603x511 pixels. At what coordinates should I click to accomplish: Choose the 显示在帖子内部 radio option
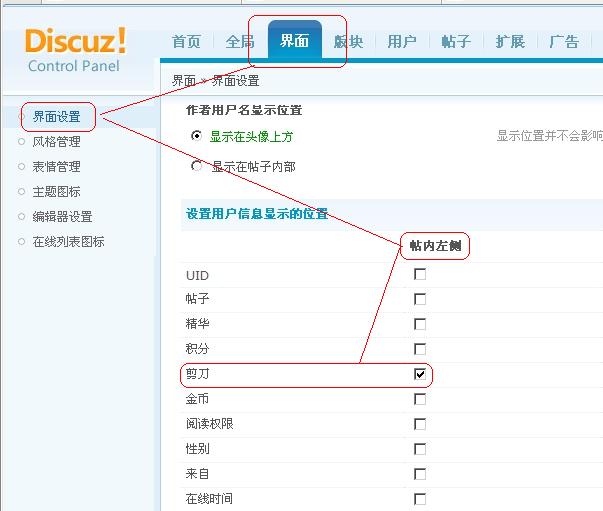[x=197, y=166]
